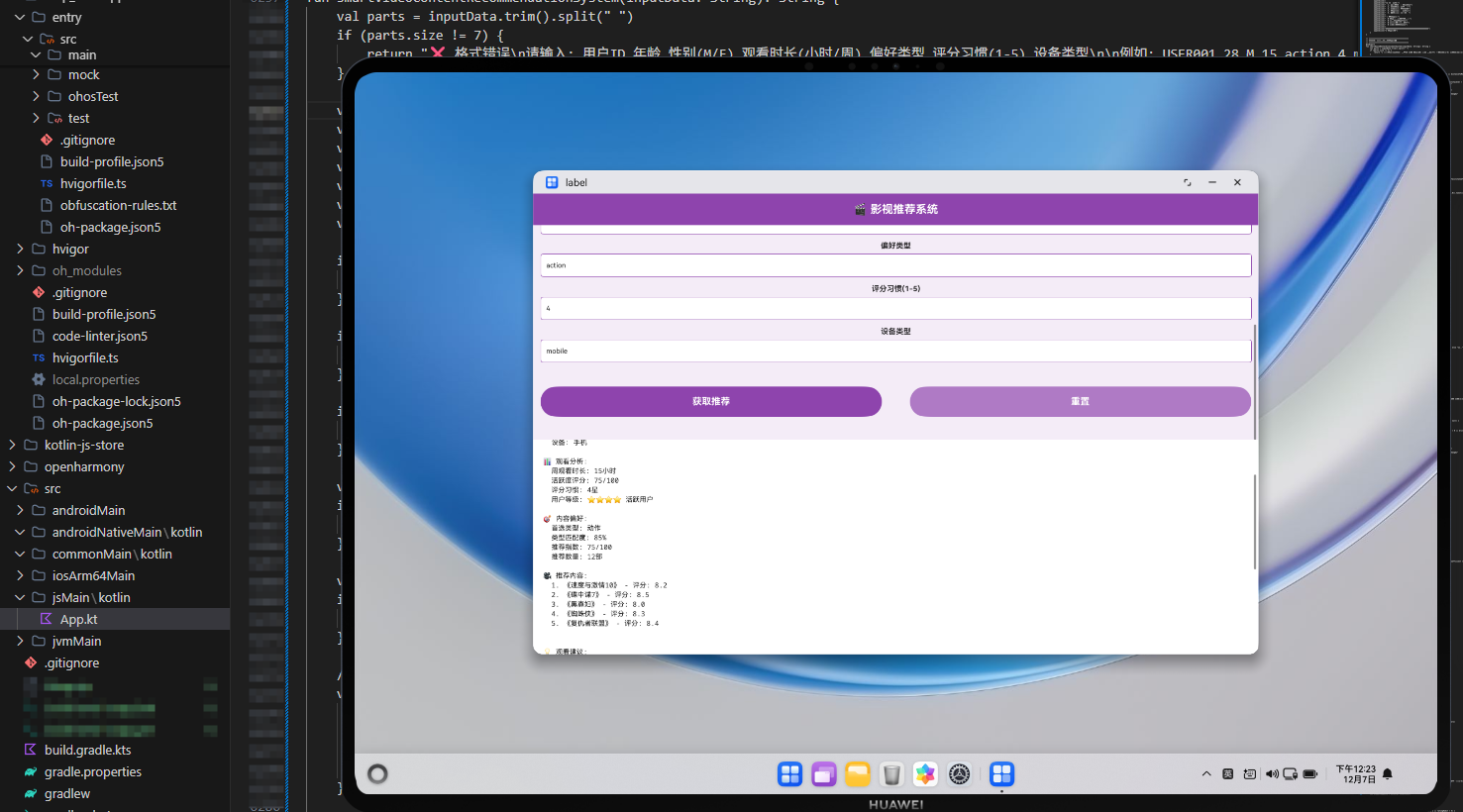This screenshot has width=1463, height=812.
Task: Check the battery icon in tray
Action: [1309, 774]
